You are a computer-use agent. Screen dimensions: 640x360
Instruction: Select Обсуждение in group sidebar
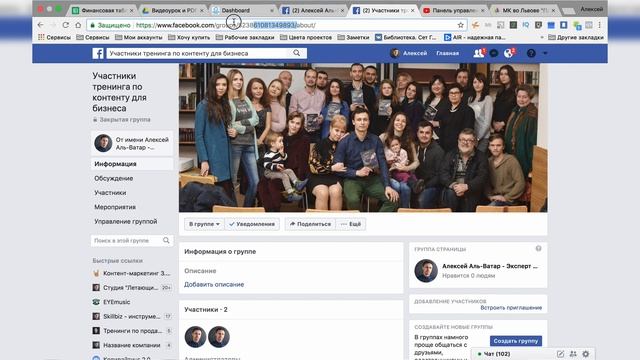click(x=113, y=178)
